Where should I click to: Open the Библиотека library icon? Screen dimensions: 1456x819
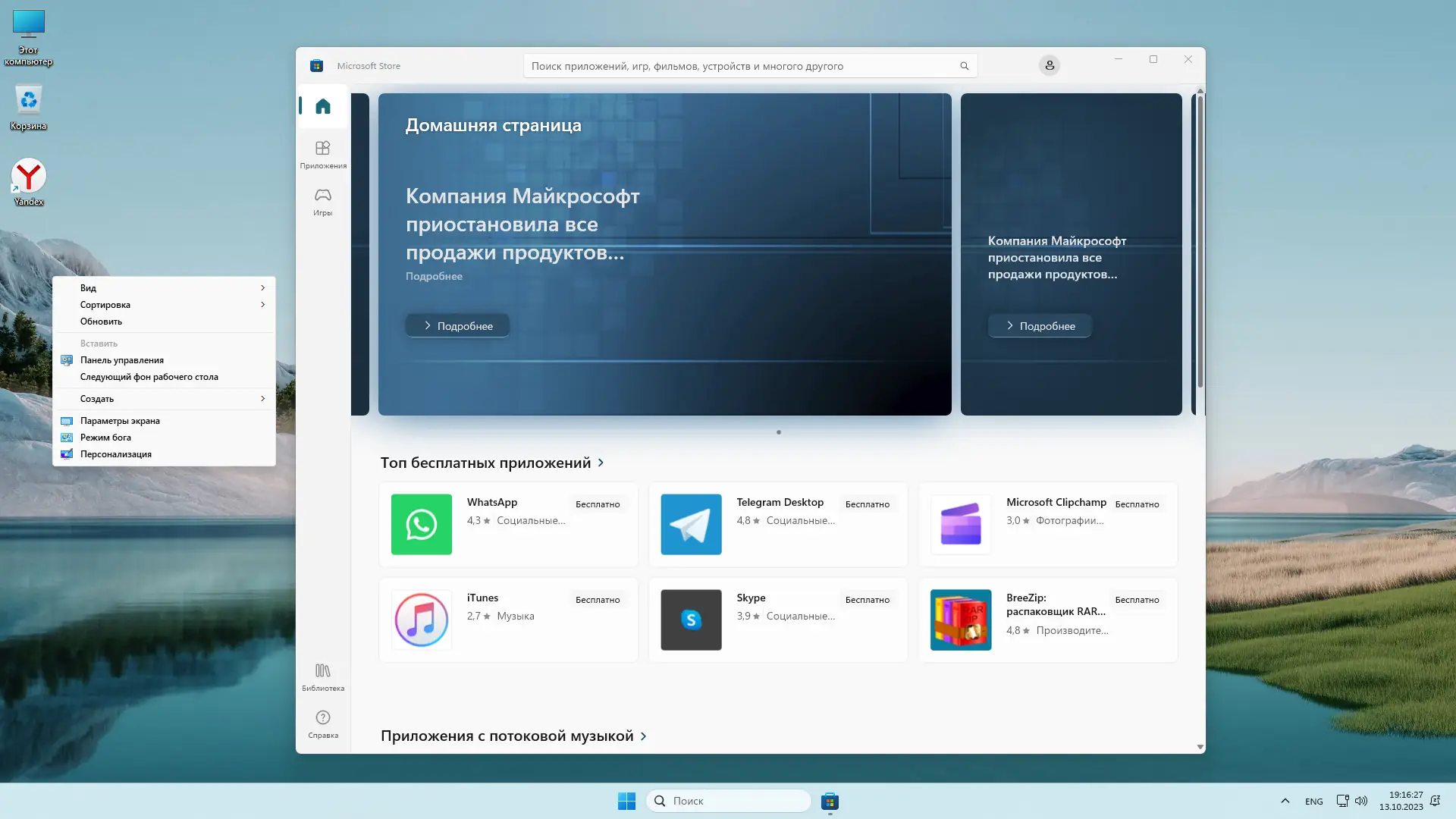tap(323, 671)
